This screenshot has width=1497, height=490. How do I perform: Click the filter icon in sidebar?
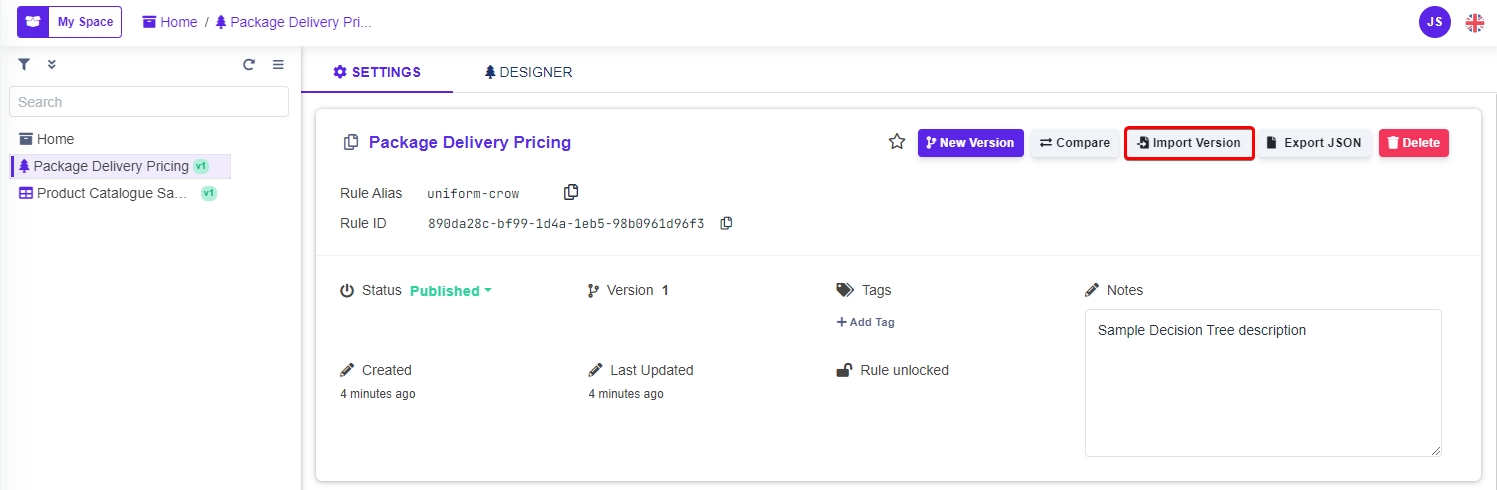point(24,64)
